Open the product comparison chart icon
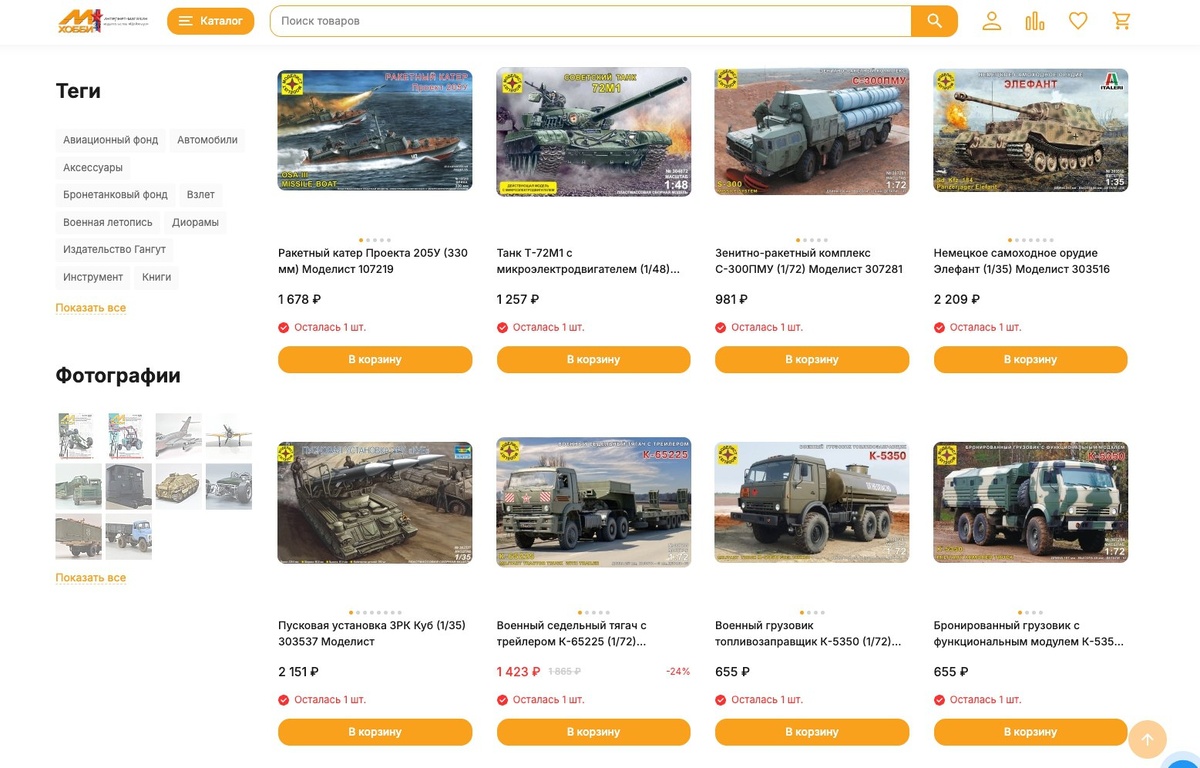Viewport: 1200px width, 768px height. click(x=1035, y=21)
